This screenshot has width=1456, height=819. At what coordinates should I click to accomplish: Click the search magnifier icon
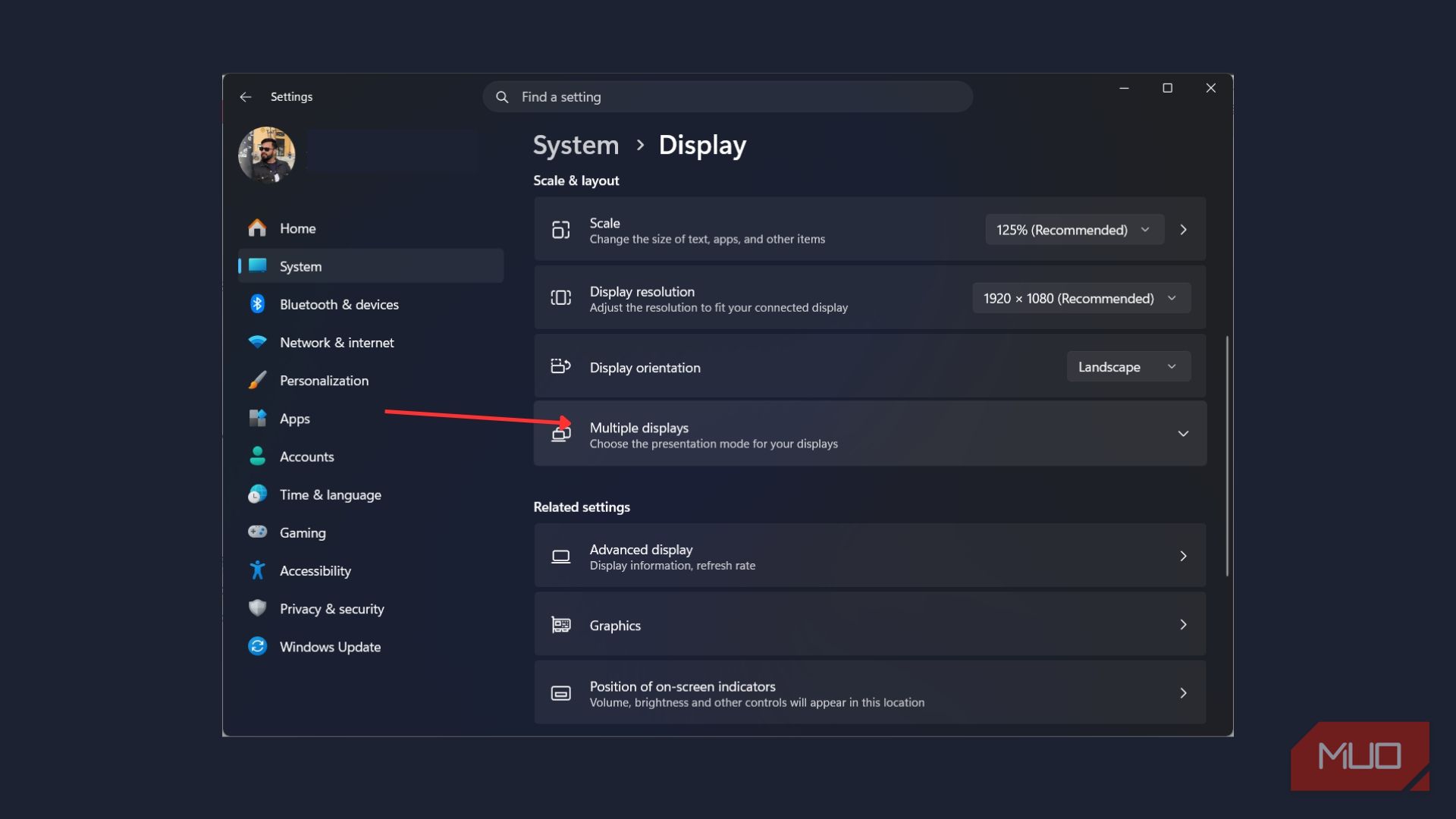point(502,97)
